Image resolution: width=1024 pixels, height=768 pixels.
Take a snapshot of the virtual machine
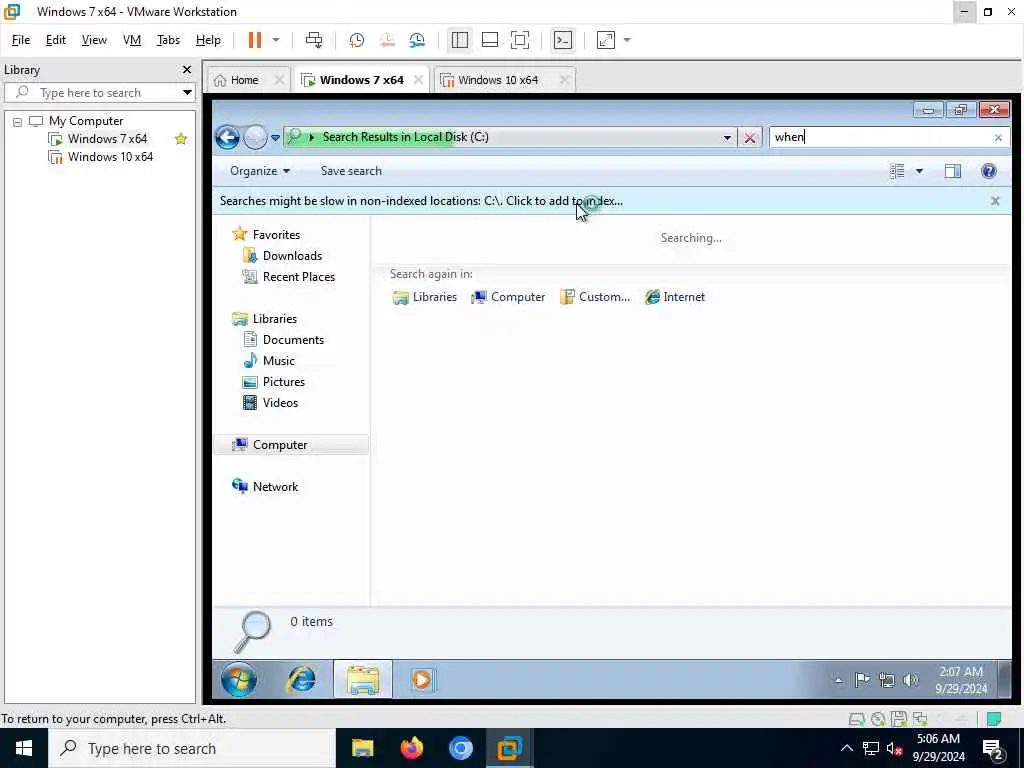(x=356, y=40)
